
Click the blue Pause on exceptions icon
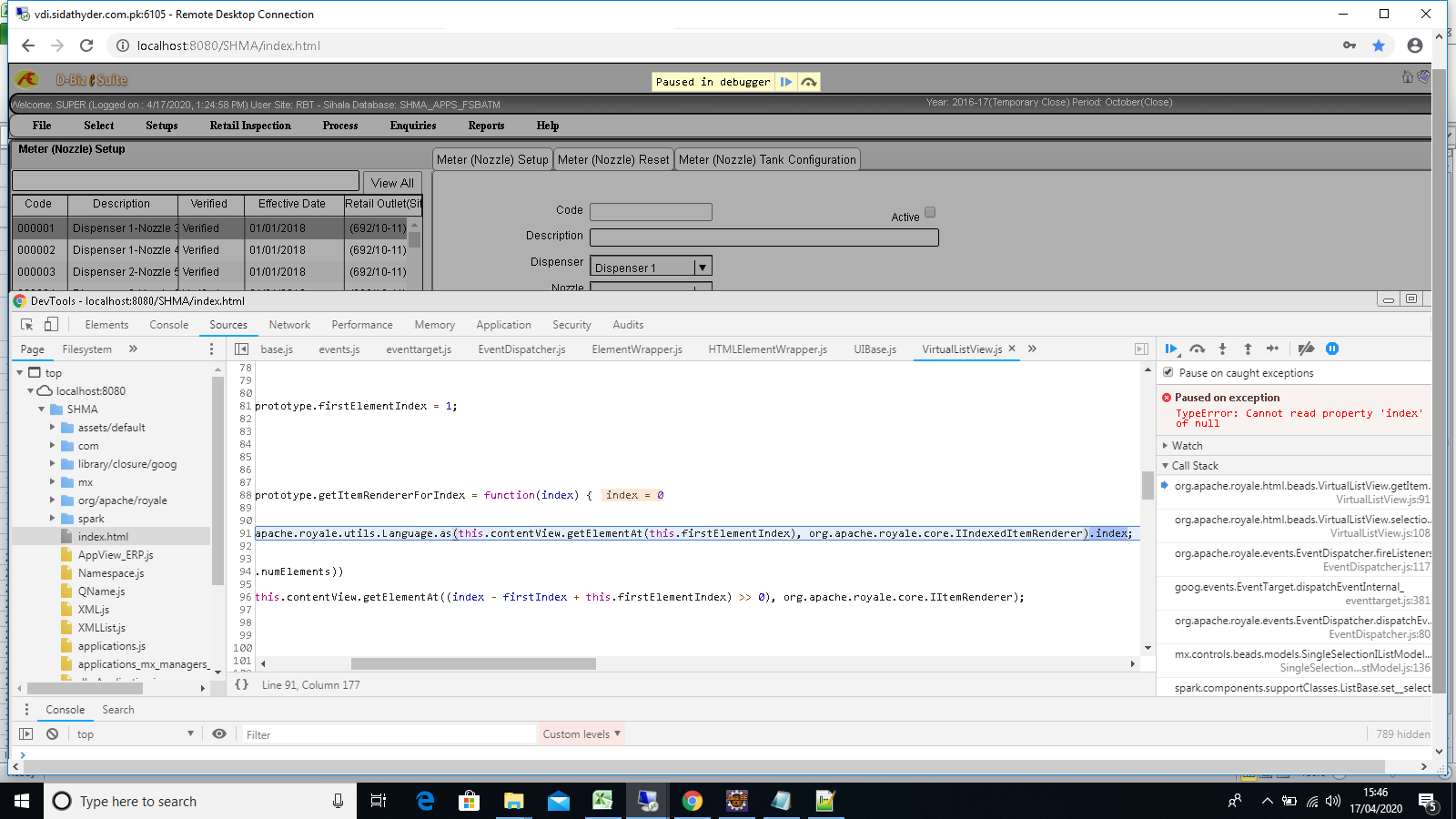click(1332, 349)
